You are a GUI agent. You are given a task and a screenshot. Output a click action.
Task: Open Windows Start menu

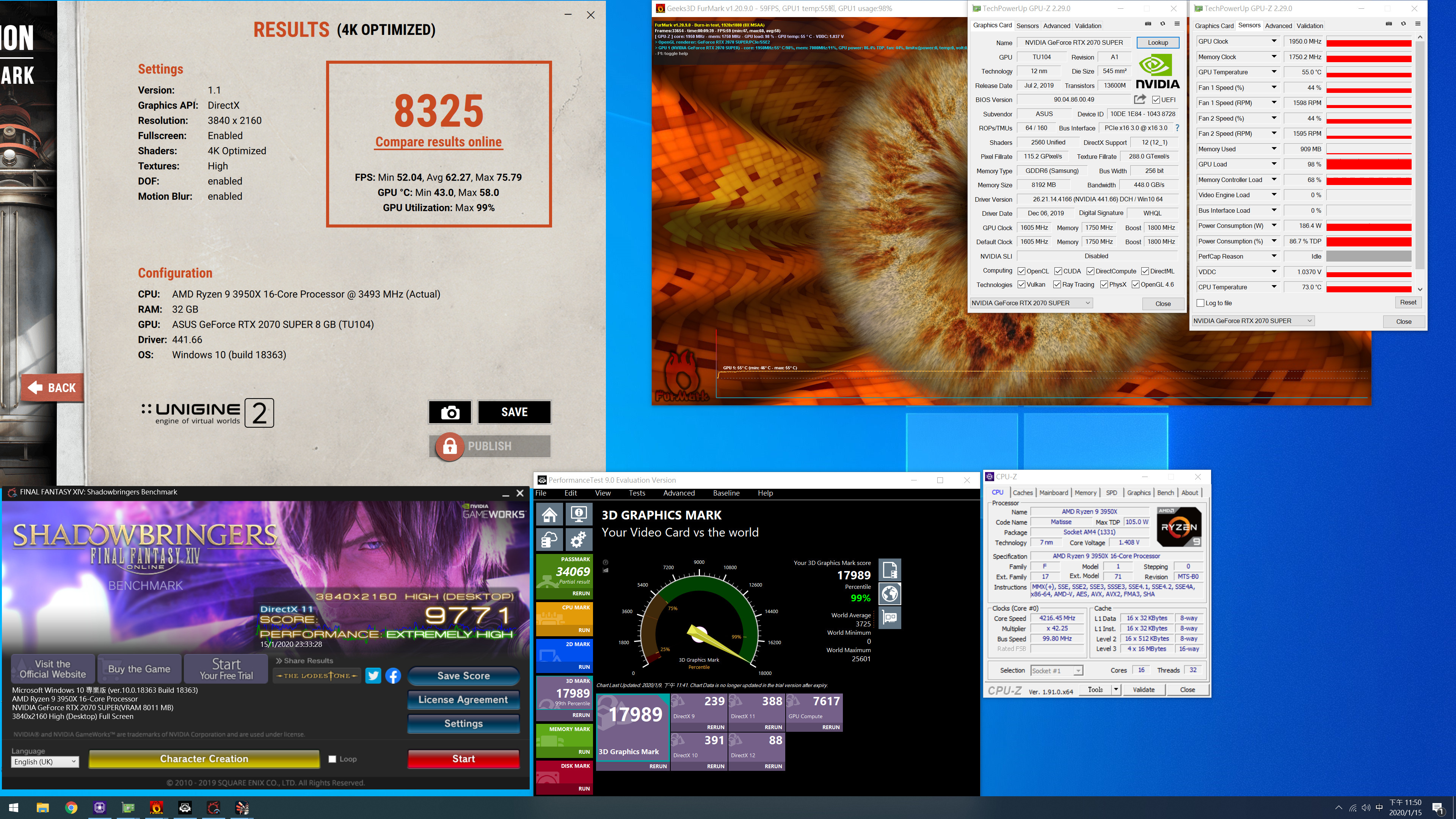click(x=14, y=808)
